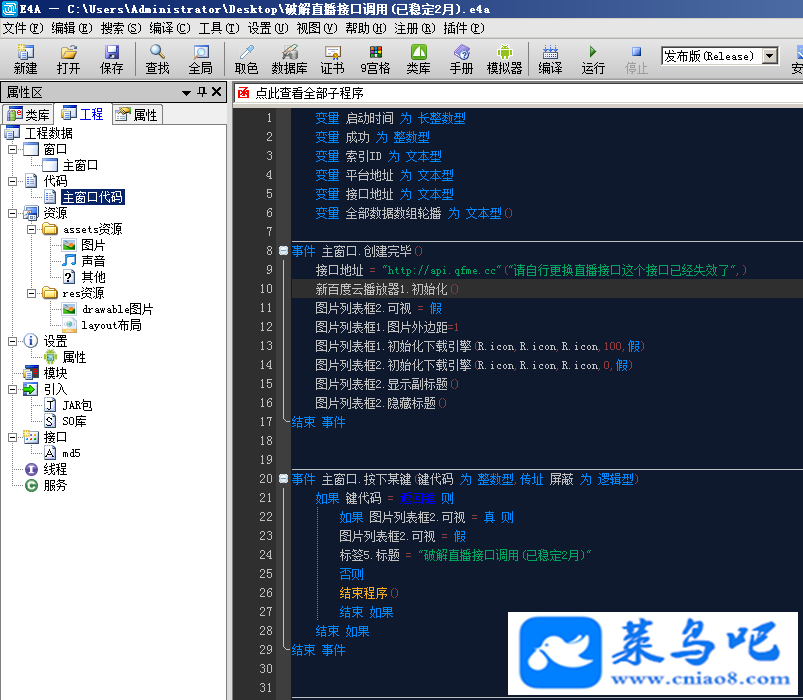Screen dimensions: 803x700
Task: Select 线程 tree item
Action: pyautogui.click(x=55, y=469)
